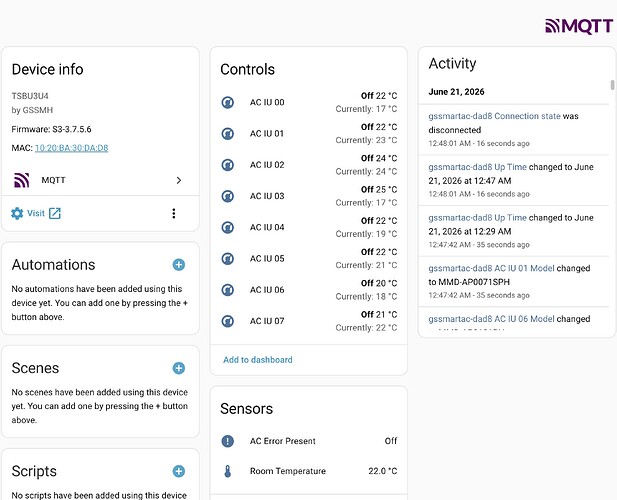
Task: Click the climate icon for AC IU 00
Action: point(227,102)
